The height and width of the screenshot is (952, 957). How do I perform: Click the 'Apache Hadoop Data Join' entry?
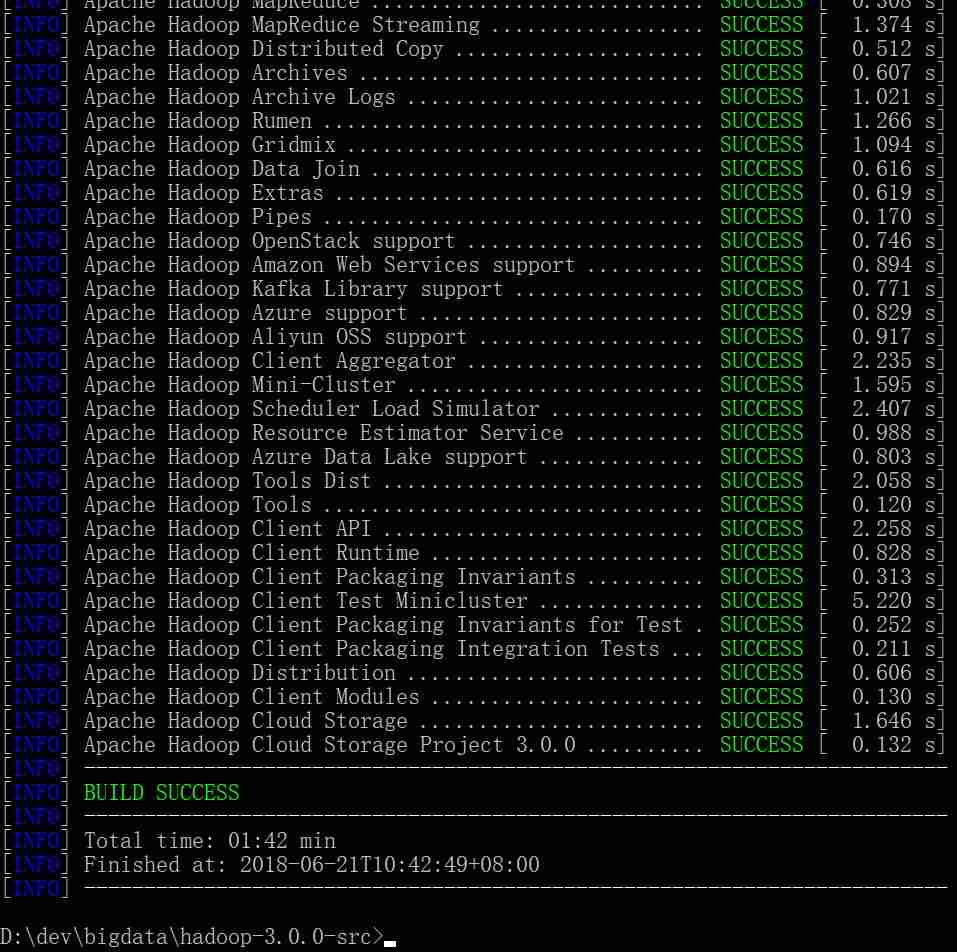tap(222, 169)
